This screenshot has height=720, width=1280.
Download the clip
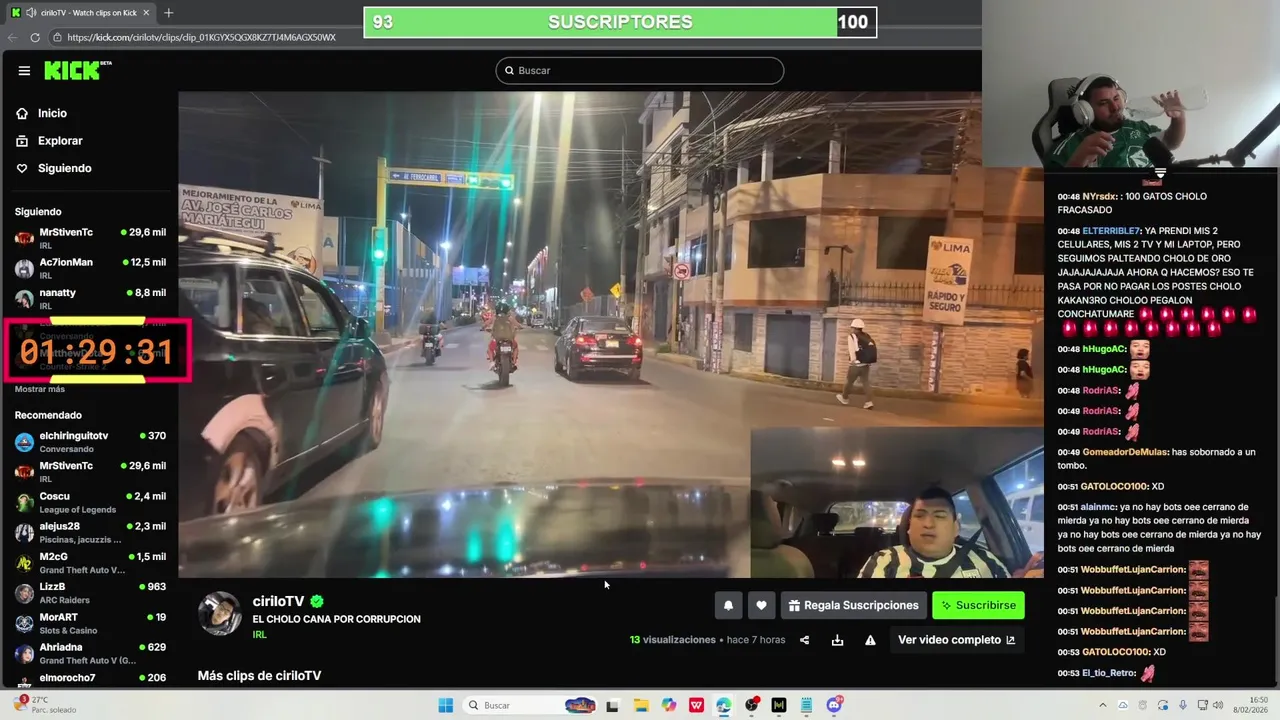(x=837, y=640)
